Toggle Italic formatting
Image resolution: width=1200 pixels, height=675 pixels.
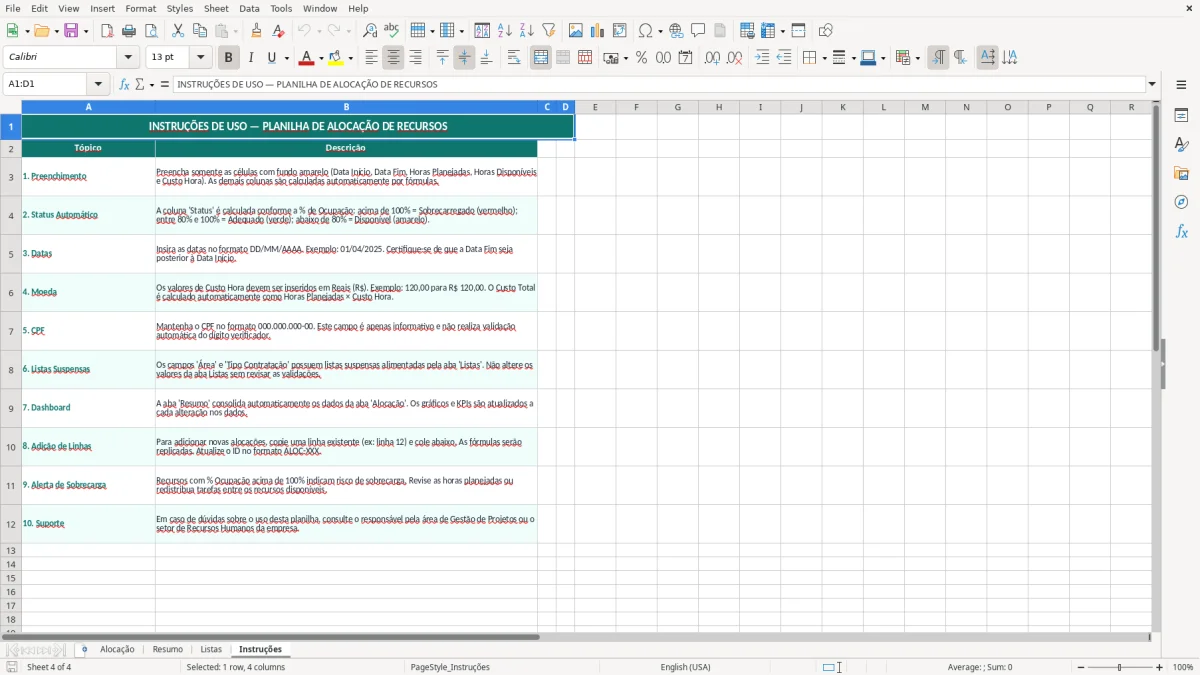[x=250, y=58]
